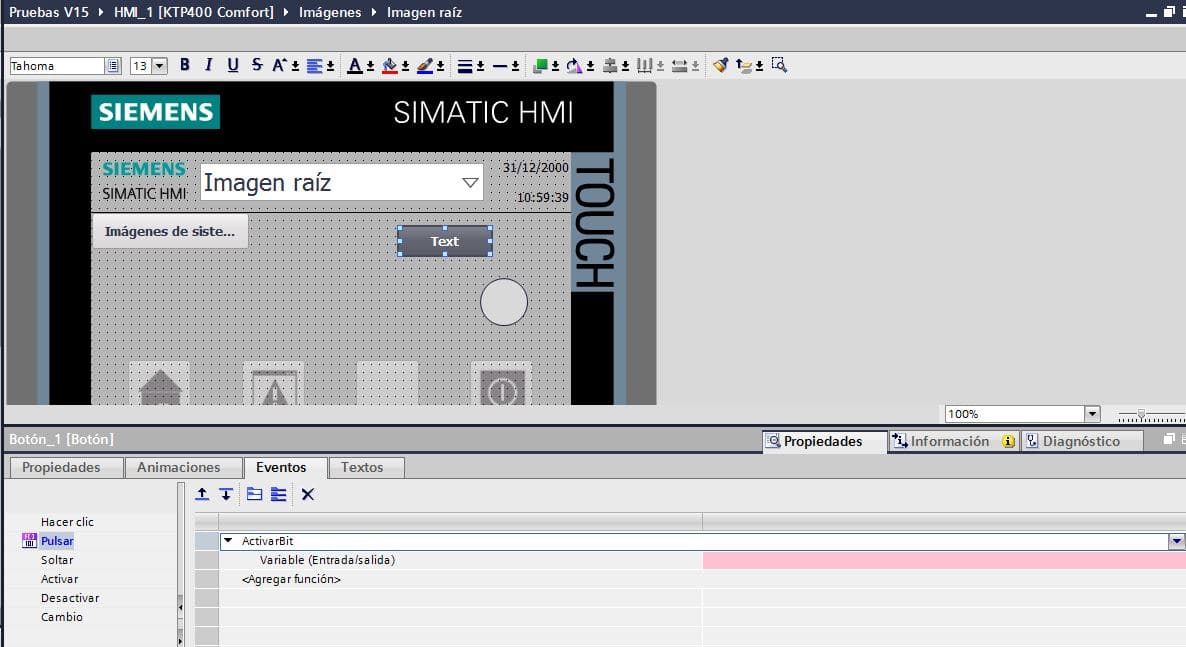Click <Agregar función> to add function

pyautogui.click(x=291, y=579)
